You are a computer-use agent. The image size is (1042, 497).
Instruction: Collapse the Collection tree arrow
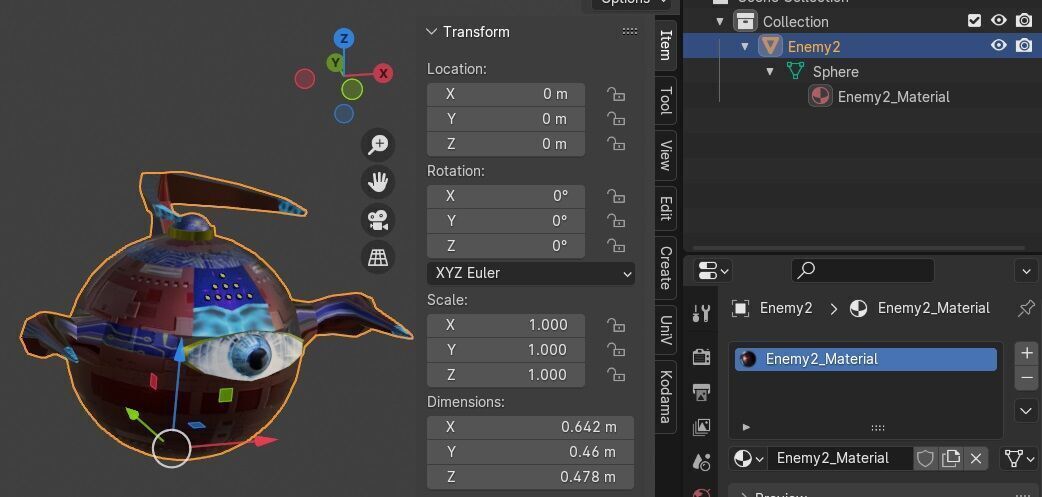coord(720,21)
